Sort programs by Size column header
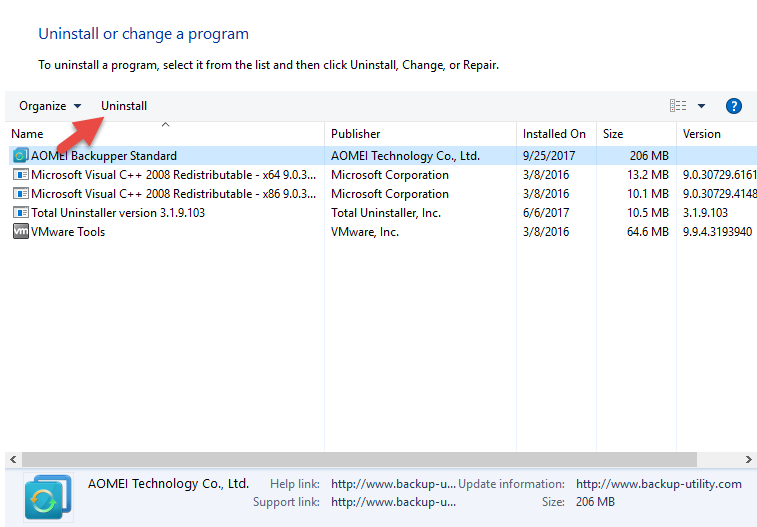Viewport: 757px width, 527px height. point(613,134)
